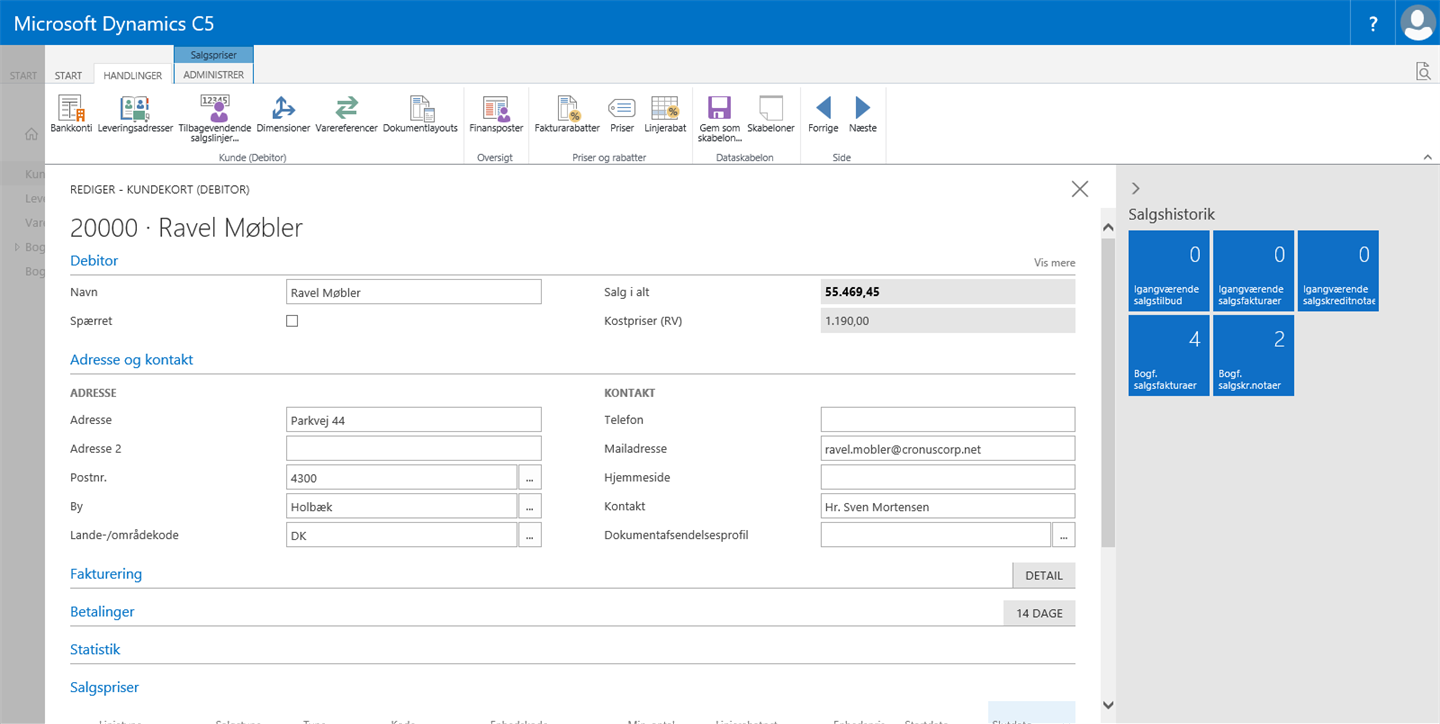
Task: Open Igangværende salgskreditnotaer tile
Action: tap(1338, 271)
